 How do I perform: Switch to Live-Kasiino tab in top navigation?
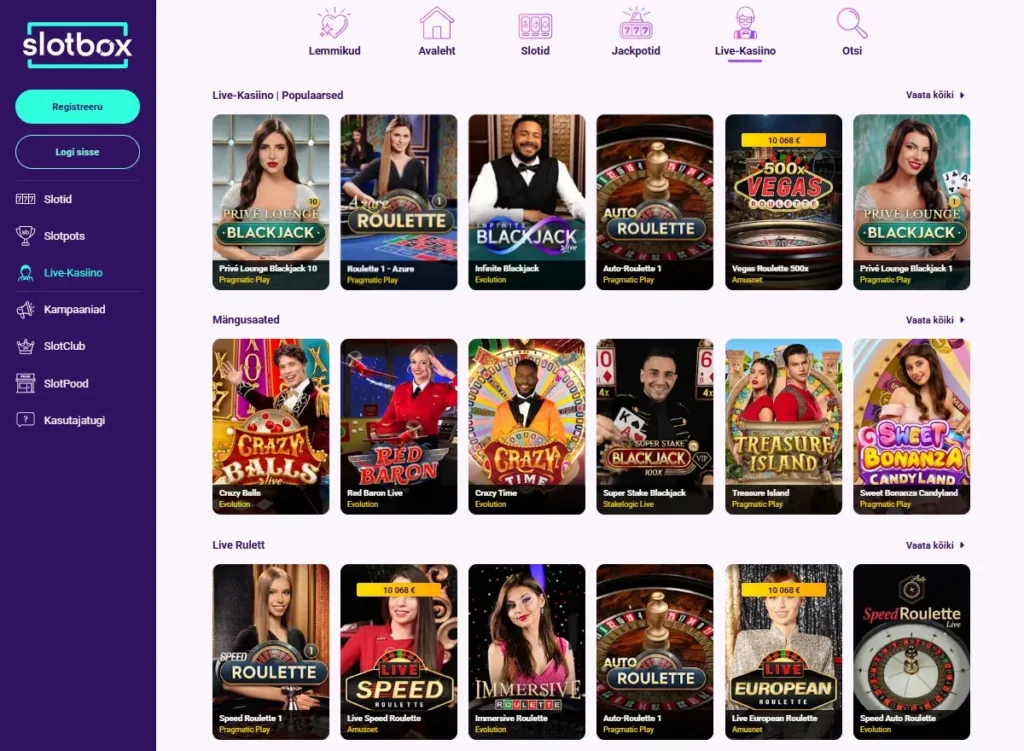(x=745, y=33)
